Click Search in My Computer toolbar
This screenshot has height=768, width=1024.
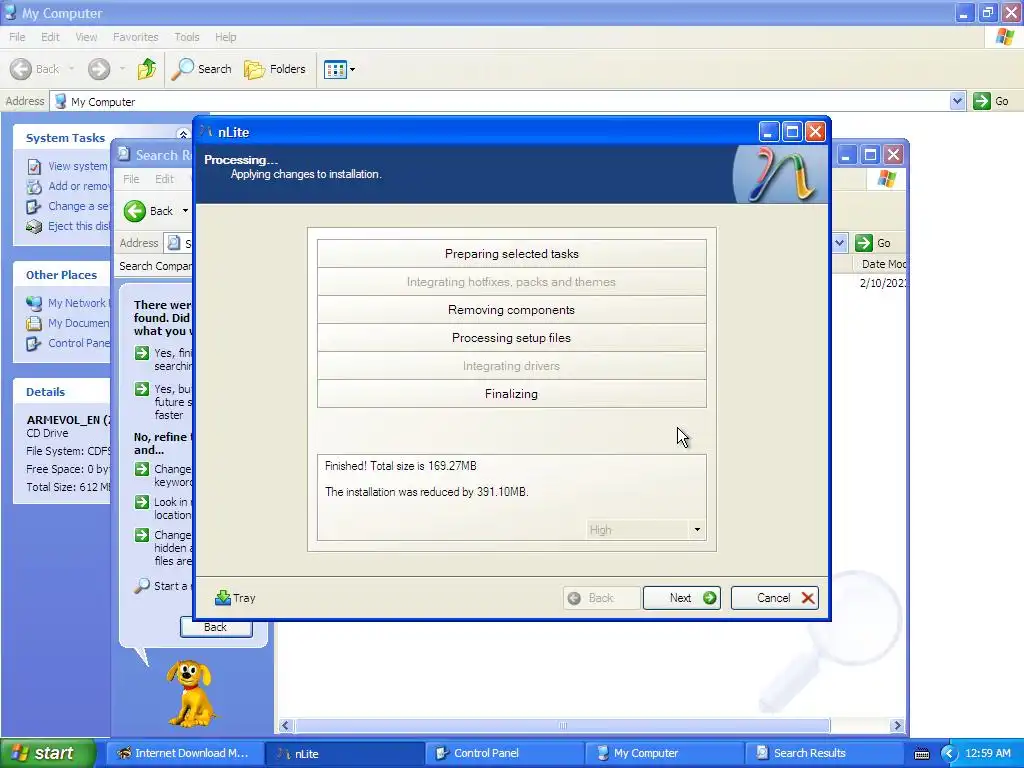coord(201,69)
